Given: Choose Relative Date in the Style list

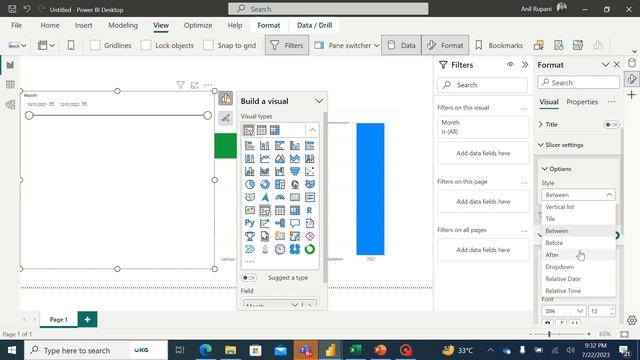Looking at the screenshot, I should [578, 279].
